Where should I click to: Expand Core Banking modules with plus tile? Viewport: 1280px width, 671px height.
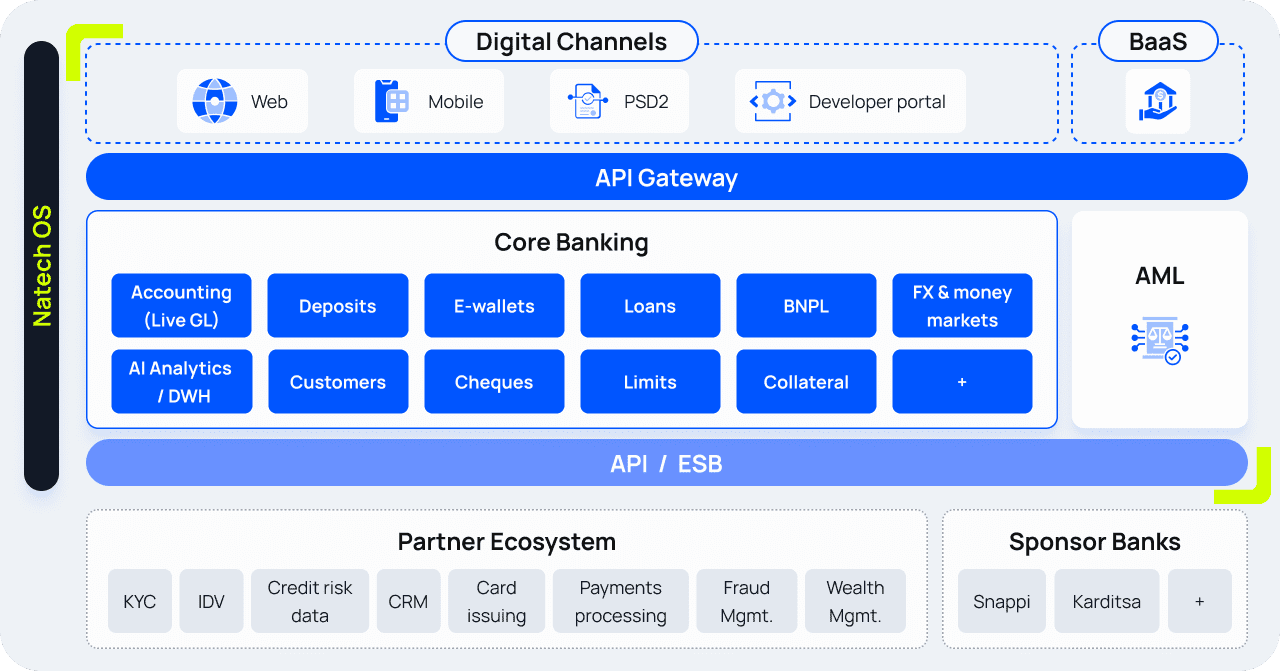point(962,382)
